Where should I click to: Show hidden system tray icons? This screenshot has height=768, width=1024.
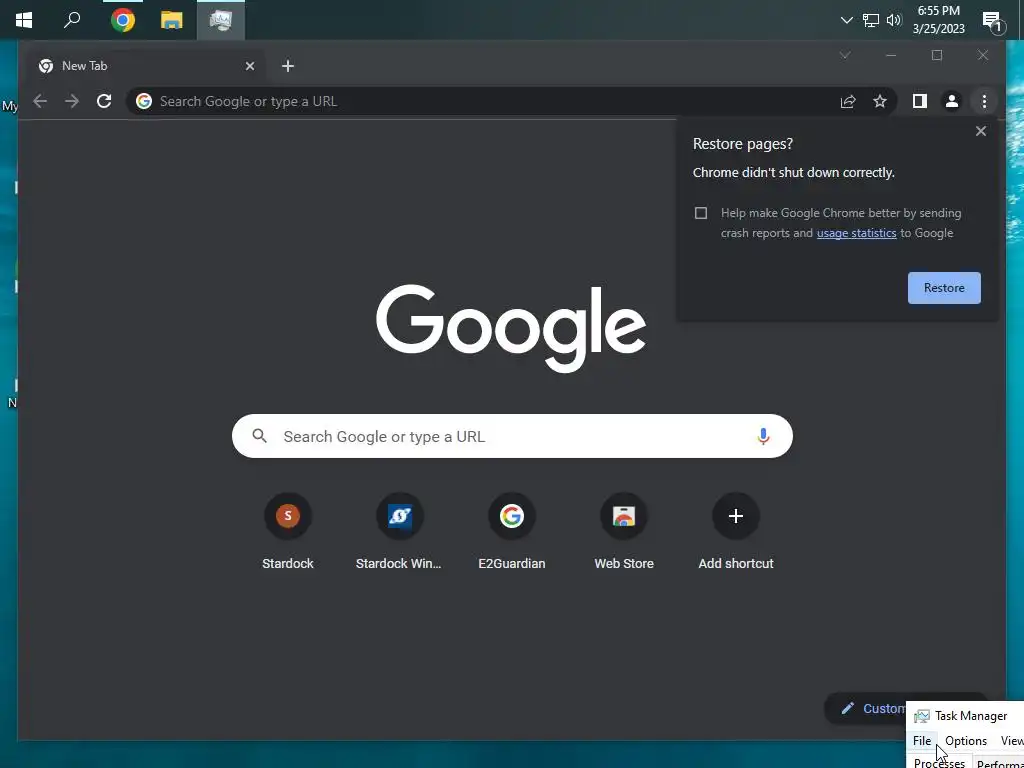pos(846,20)
